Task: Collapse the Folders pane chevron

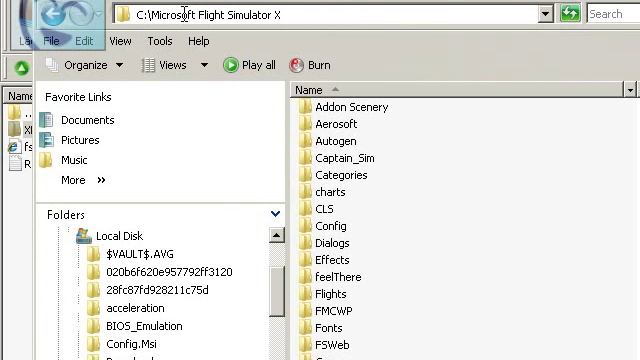Action: (x=276, y=214)
